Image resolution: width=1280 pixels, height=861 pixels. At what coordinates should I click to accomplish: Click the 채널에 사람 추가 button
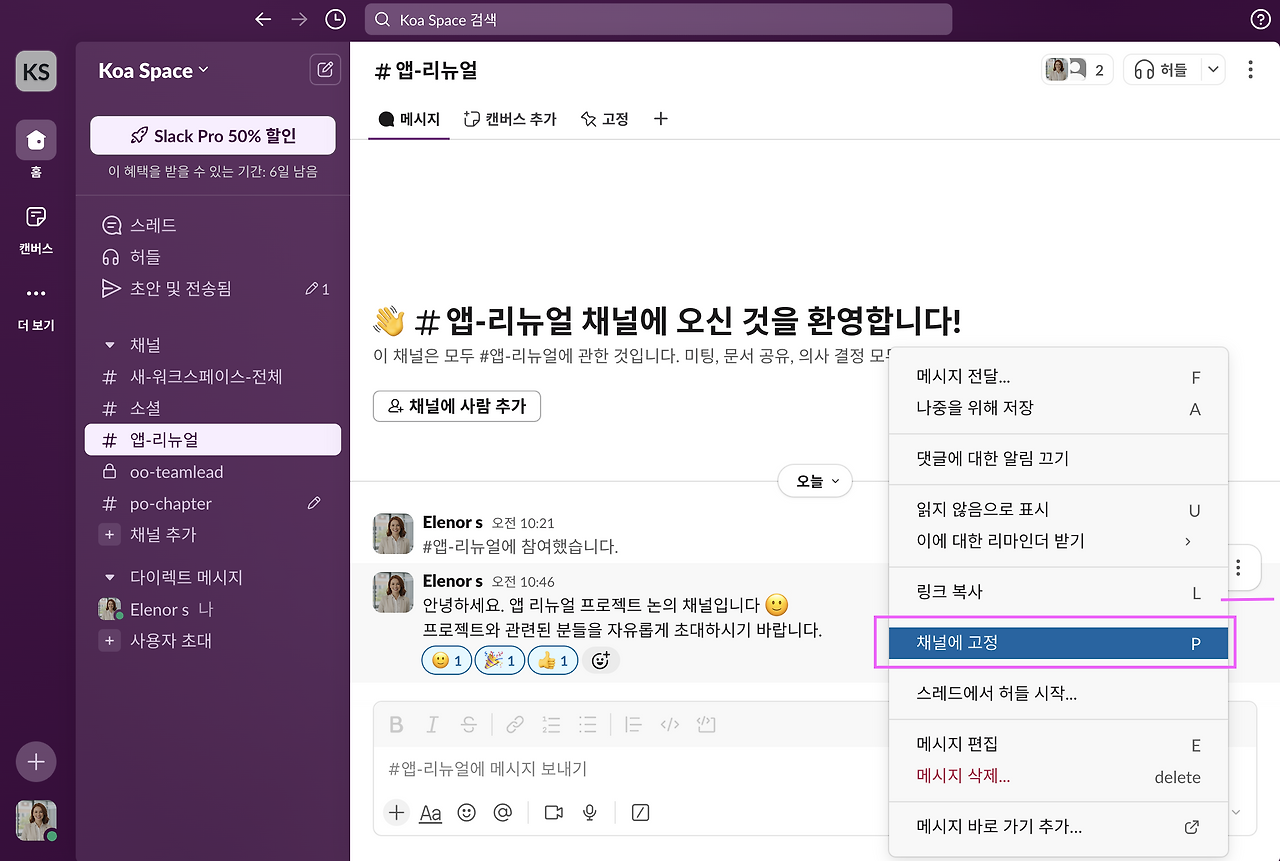457,406
